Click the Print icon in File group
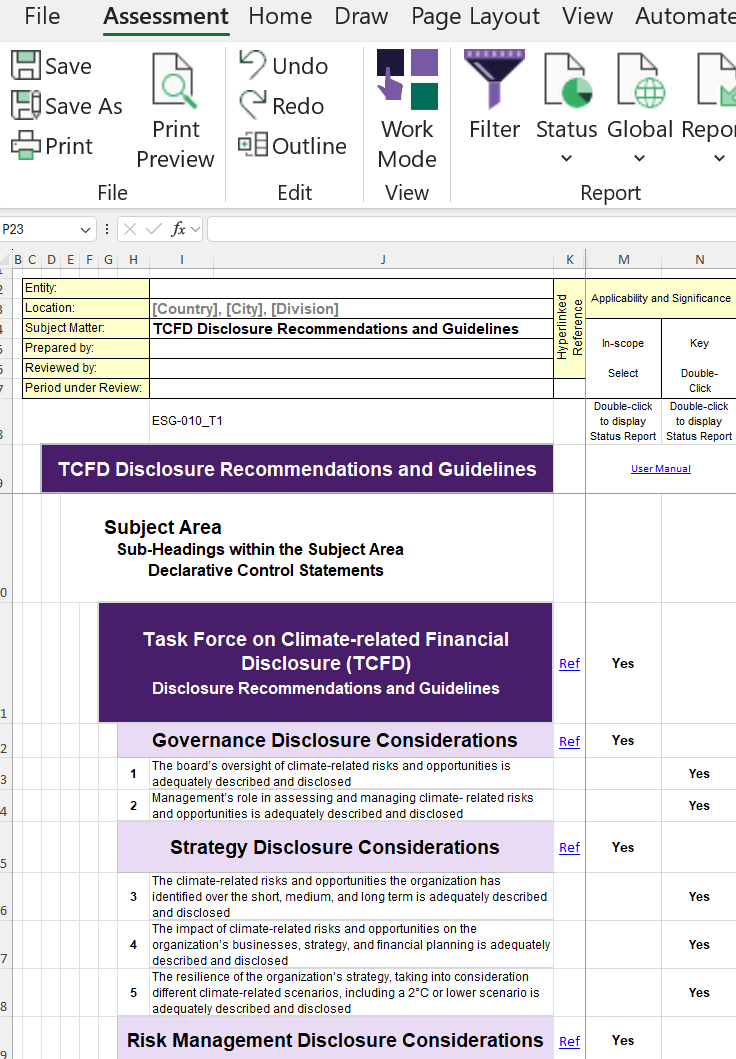 (26, 146)
